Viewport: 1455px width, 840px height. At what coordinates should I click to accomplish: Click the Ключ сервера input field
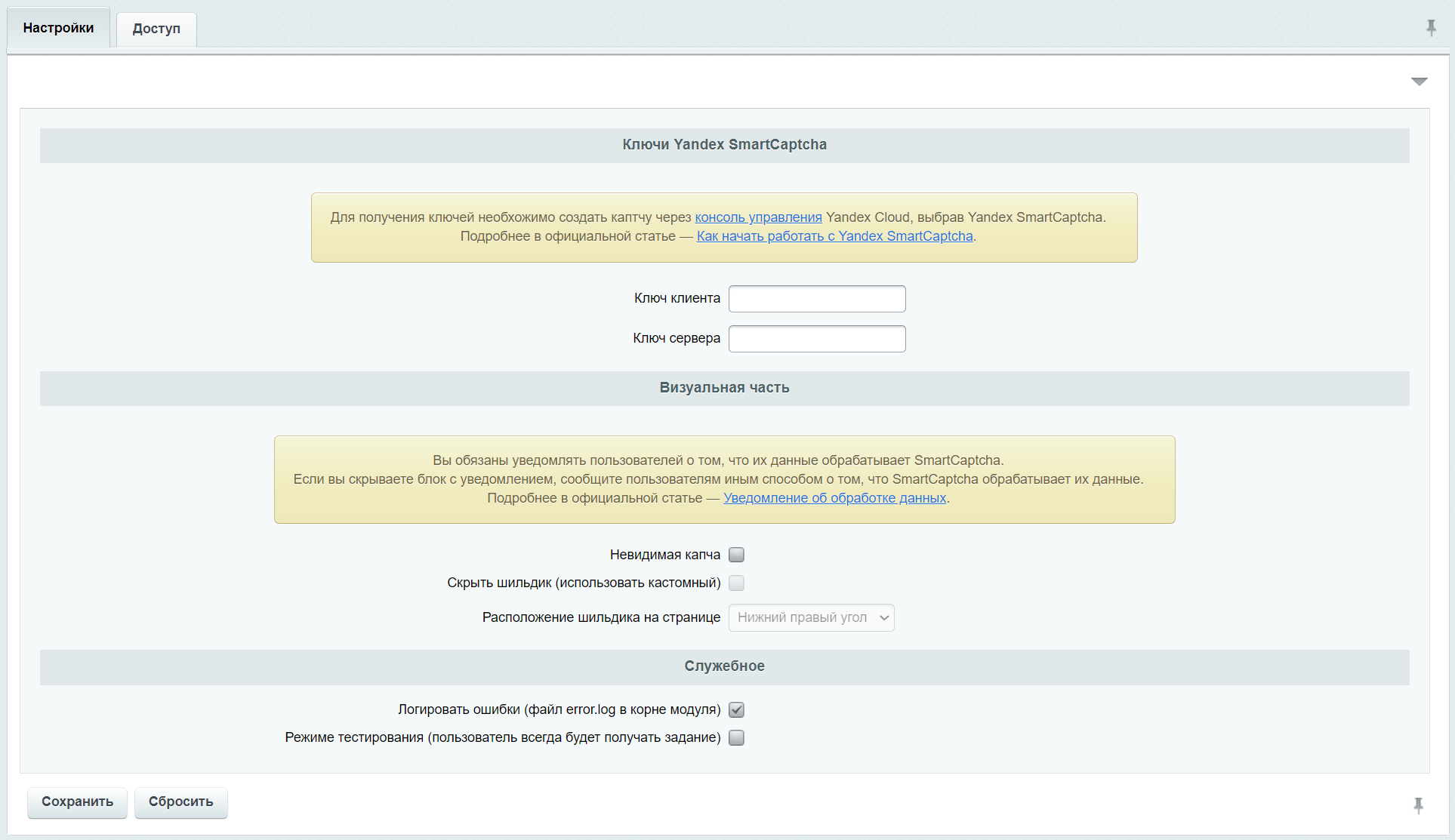point(816,339)
